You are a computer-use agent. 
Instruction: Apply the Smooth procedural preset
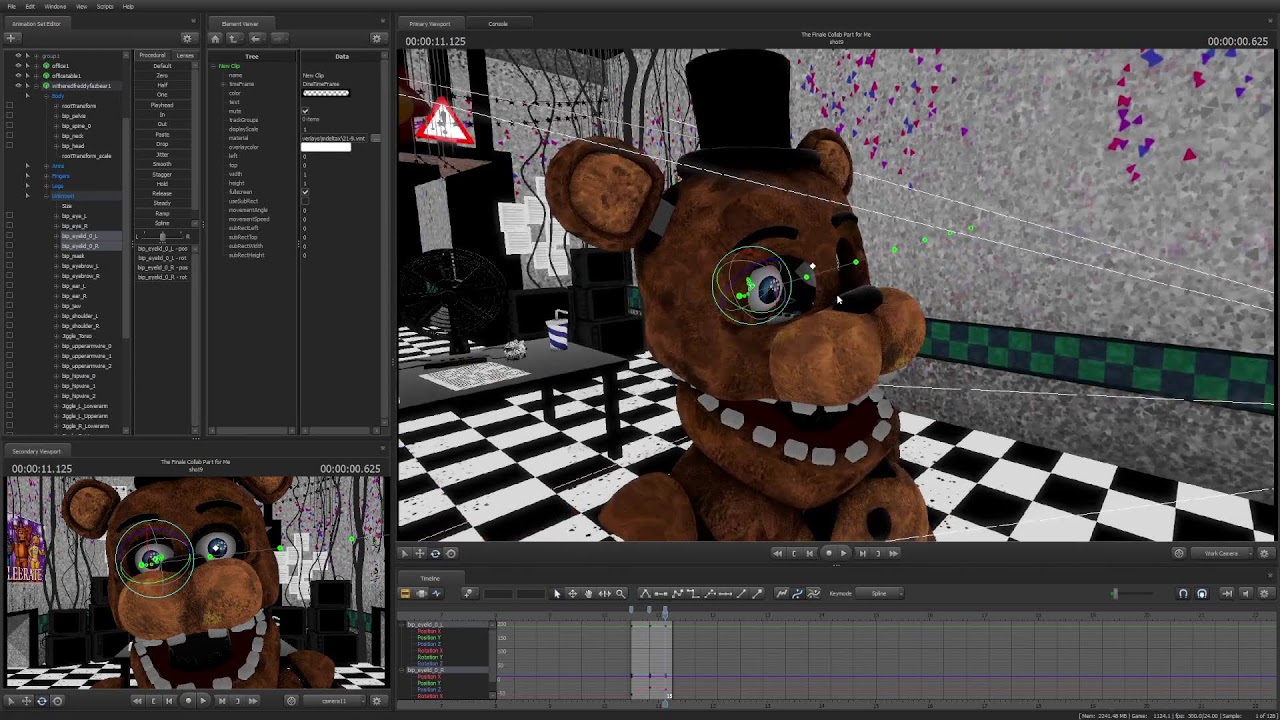click(162, 164)
